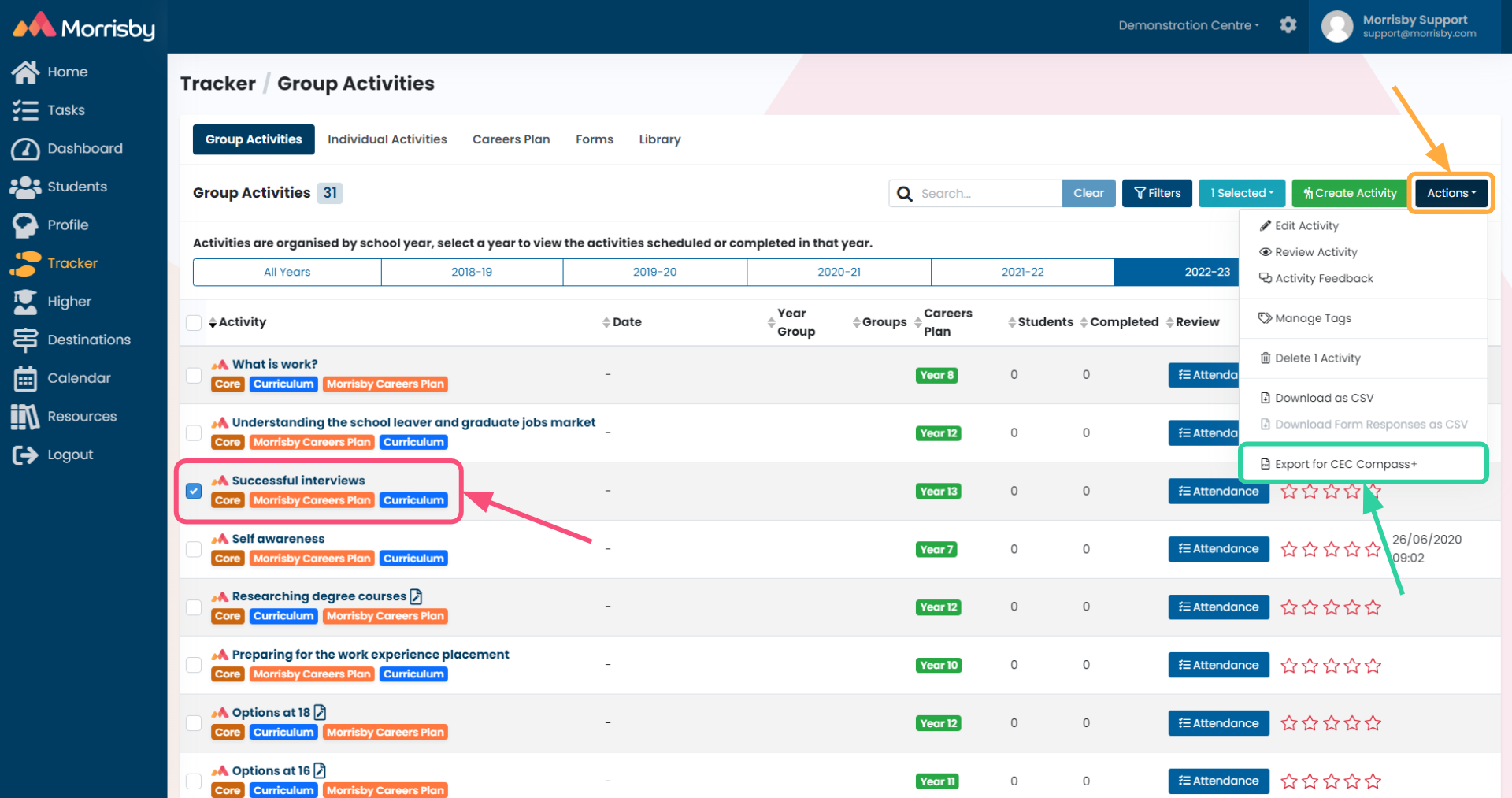
Task: Switch to the Library tab
Action: 660,139
